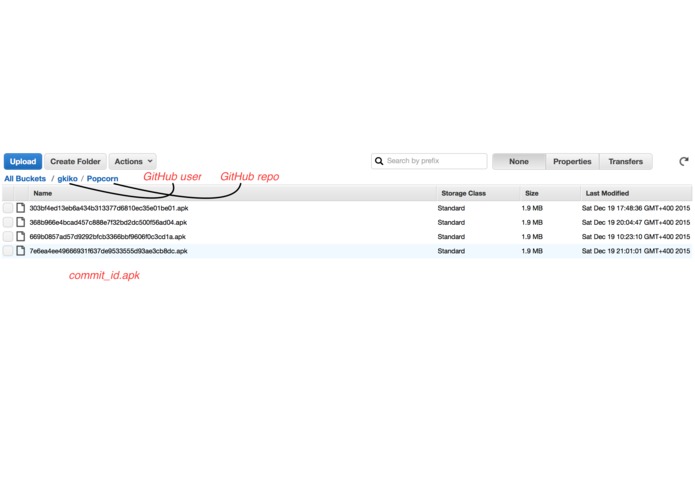This screenshot has height=494, width=695.
Task: Open Popcorn folder breadcrumb link
Action: coord(102,179)
